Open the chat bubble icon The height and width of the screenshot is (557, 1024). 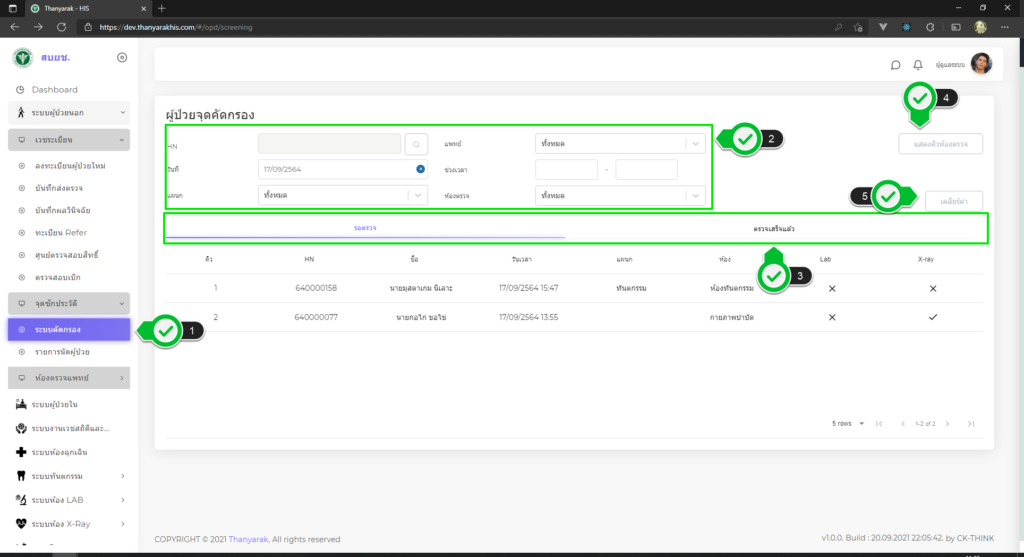click(895, 65)
